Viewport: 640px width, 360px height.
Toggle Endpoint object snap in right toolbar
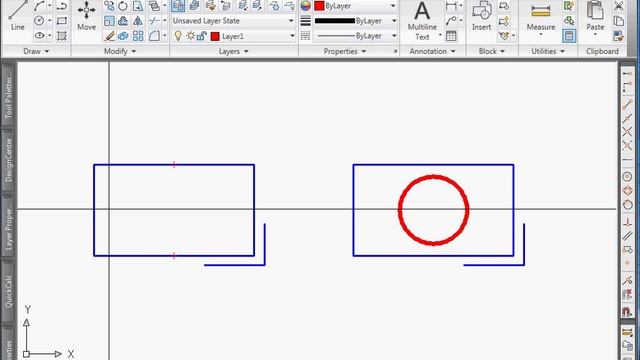627,104
